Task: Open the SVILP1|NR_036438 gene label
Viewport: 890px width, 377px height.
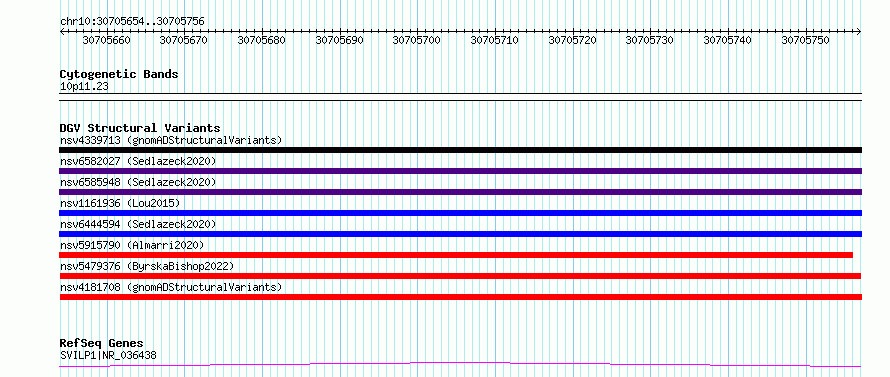Action: [108, 355]
